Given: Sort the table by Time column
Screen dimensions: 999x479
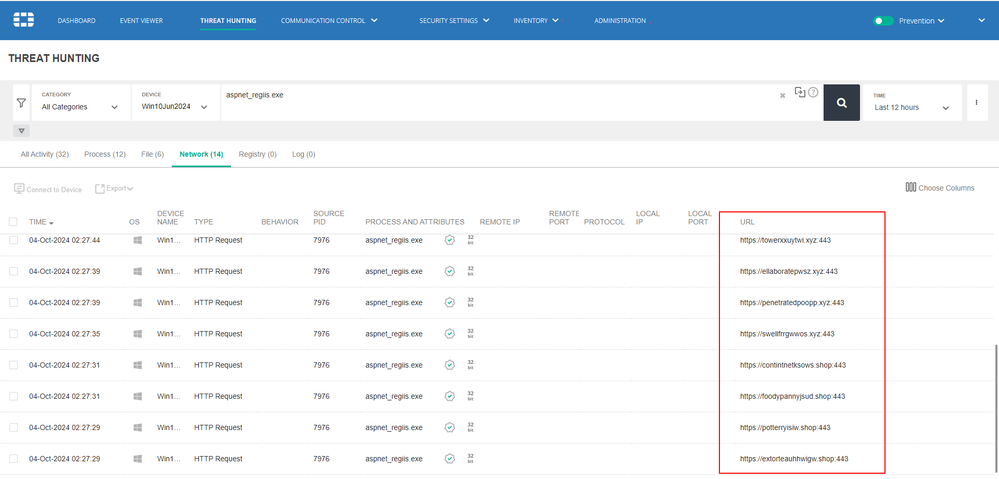Looking at the screenshot, I should pyautogui.click(x=41, y=222).
